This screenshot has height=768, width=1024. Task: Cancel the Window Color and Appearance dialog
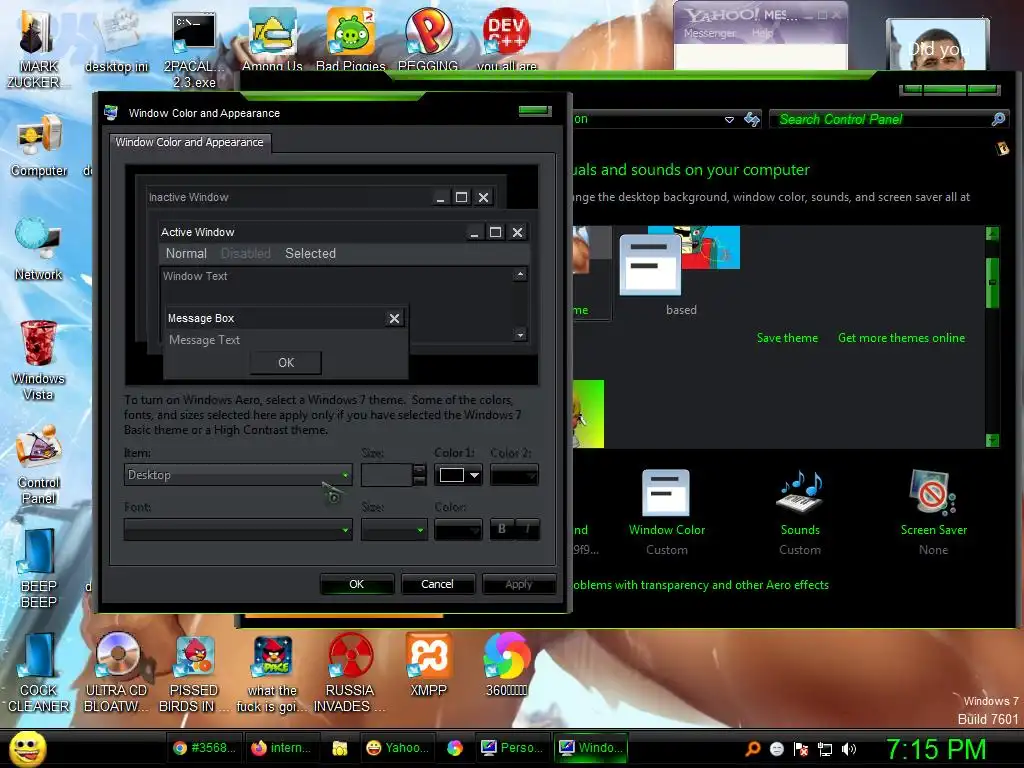(437, 584)
